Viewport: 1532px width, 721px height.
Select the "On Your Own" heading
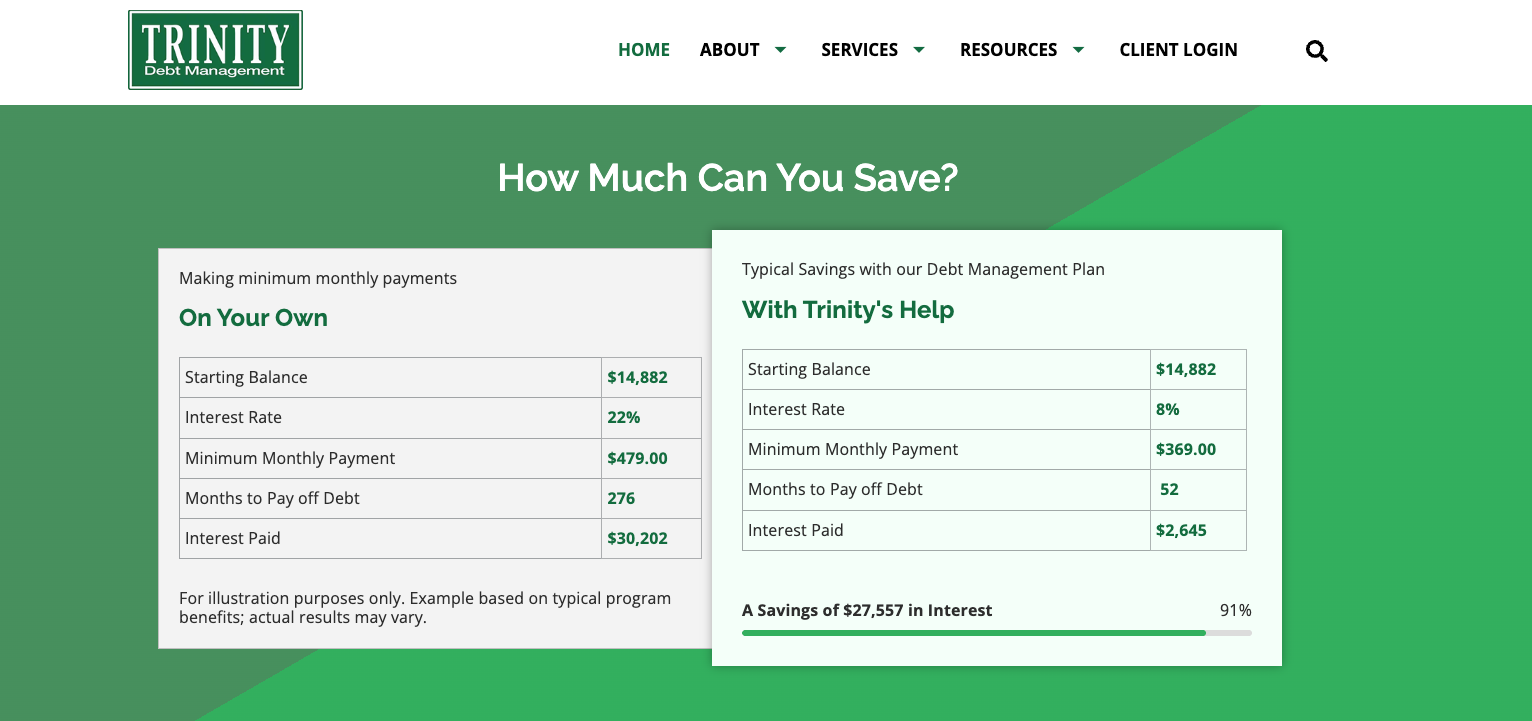pos(253,318)
